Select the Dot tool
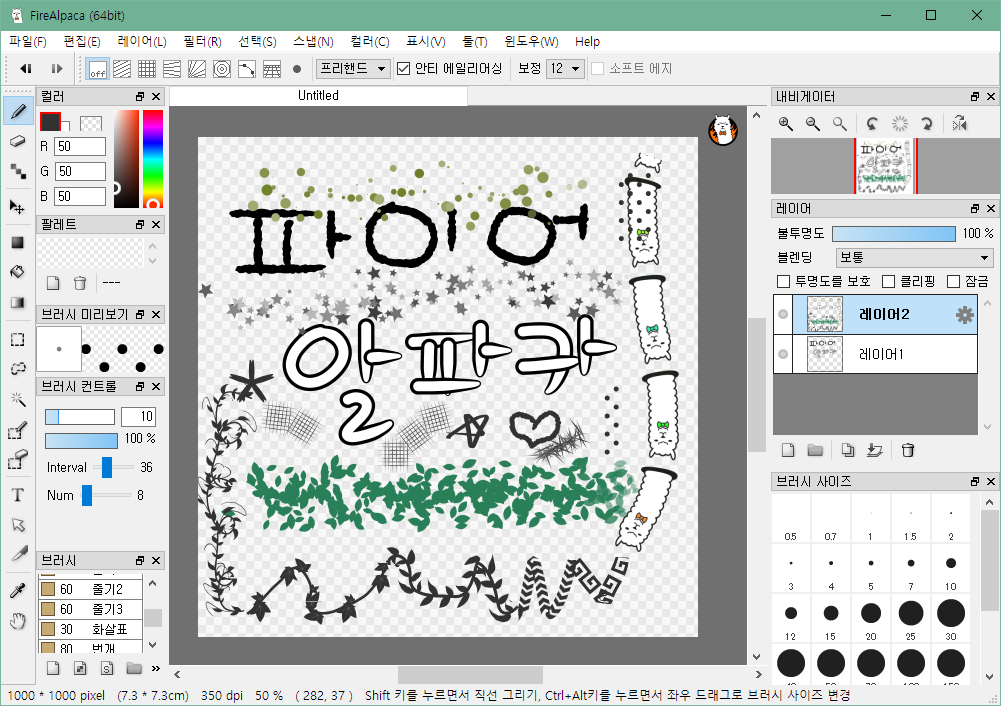Screen dimensions: 1001x706 18,170
